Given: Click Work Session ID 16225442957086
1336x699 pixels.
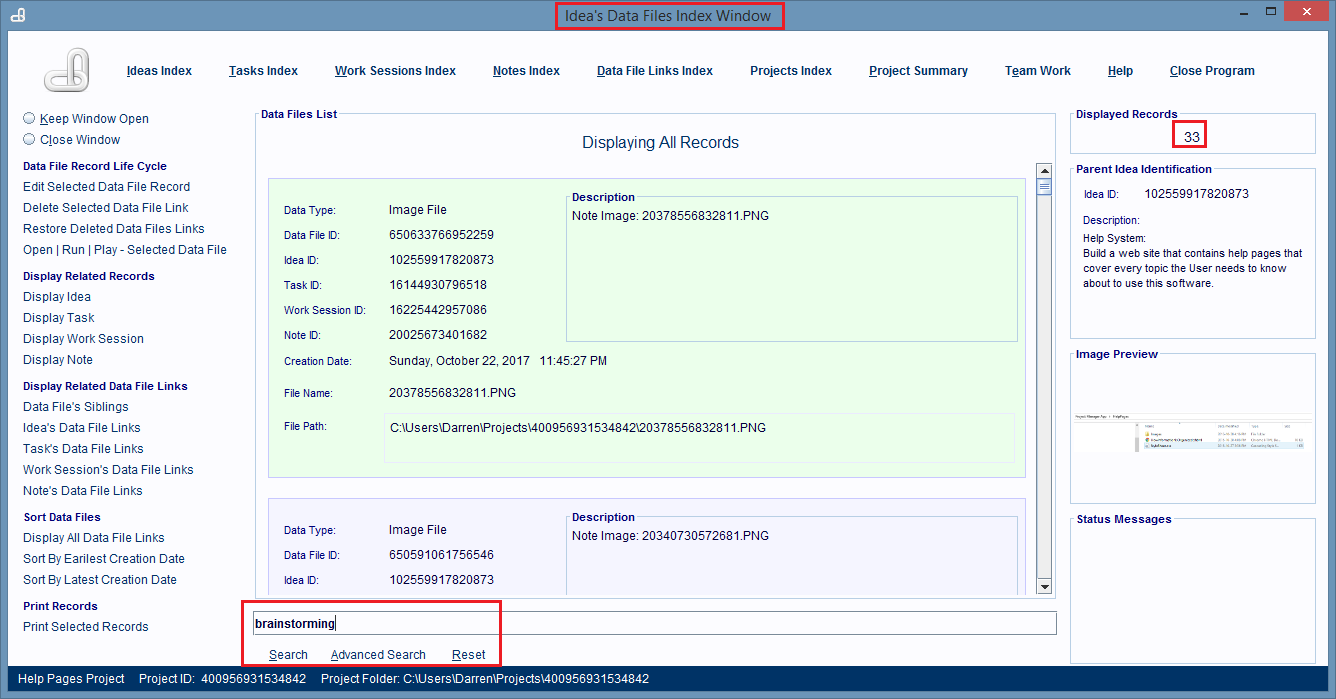Looking at the screenshot, I should [x=438, y=310].
